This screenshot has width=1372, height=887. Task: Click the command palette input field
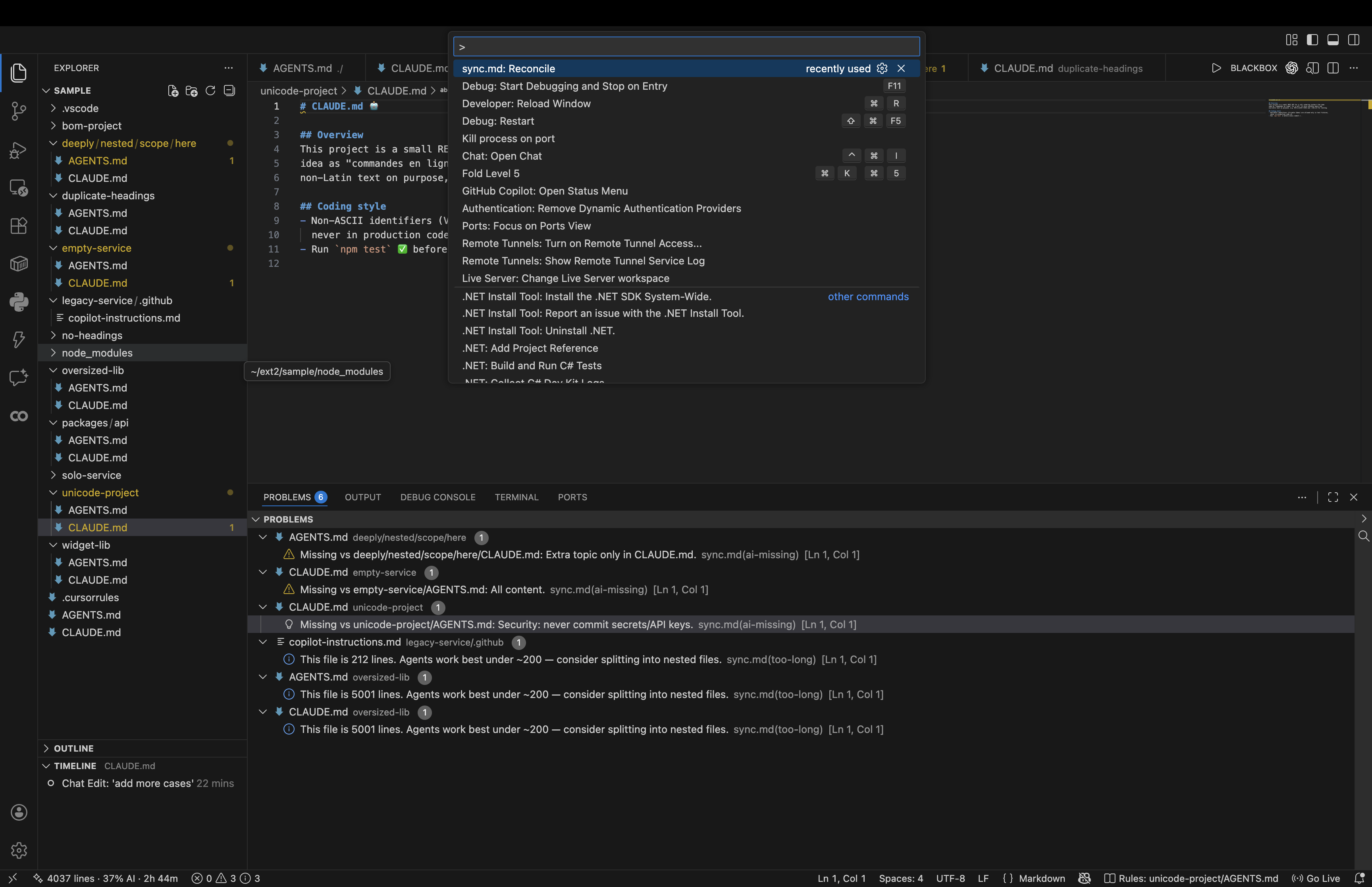[x=686, y=47]
